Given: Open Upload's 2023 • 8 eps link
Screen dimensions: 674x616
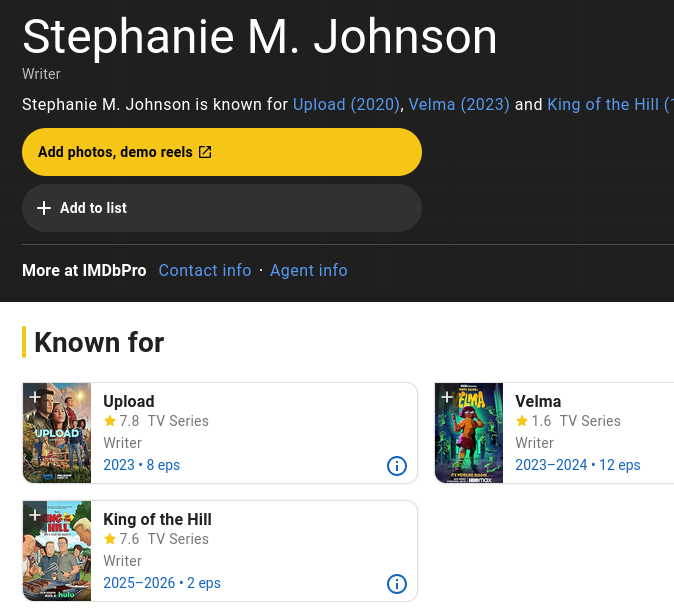Looking at the screenshot, I should pos(141,465).
